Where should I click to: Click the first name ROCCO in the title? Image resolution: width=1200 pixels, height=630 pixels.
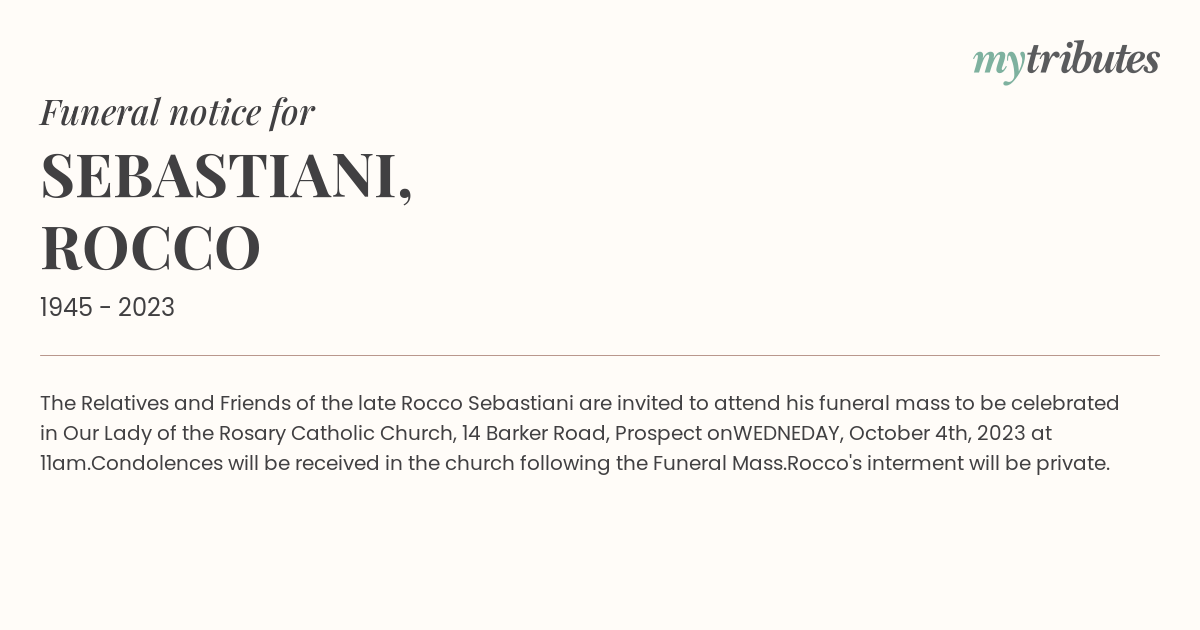pyautogui.click(x=150, y=248)
